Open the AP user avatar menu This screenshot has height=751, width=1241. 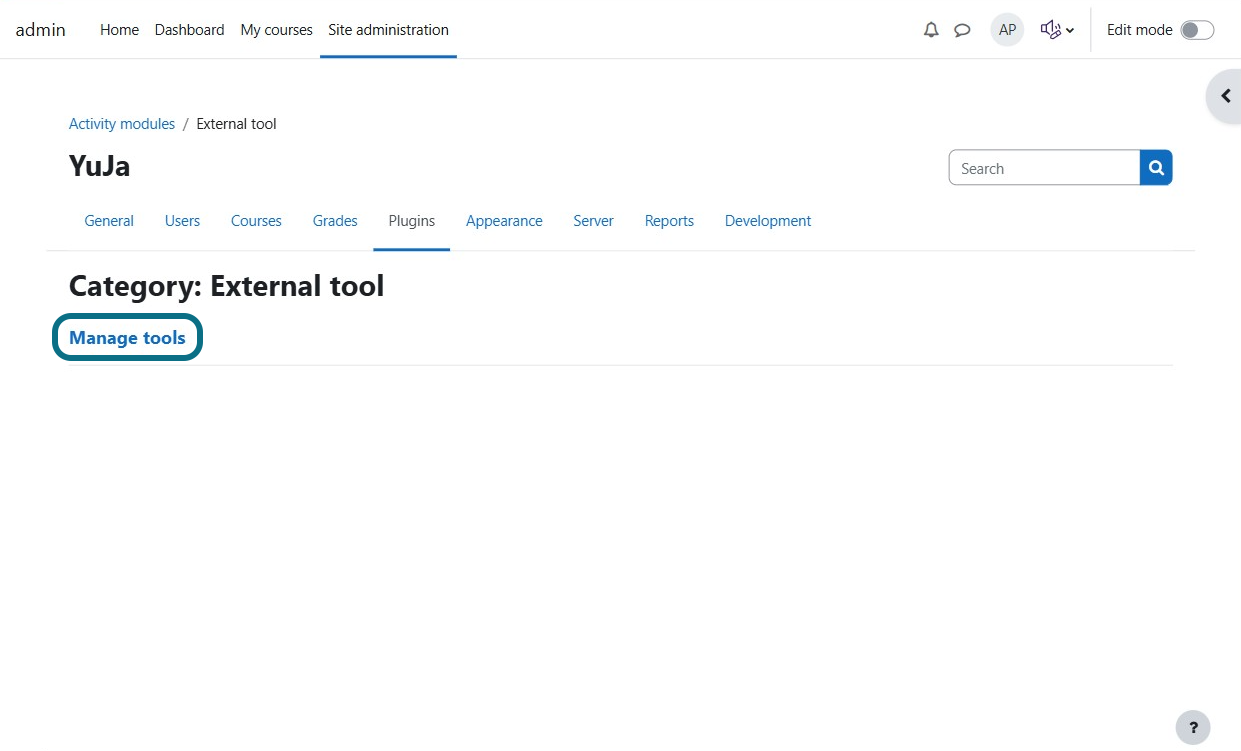[1007, 30]
